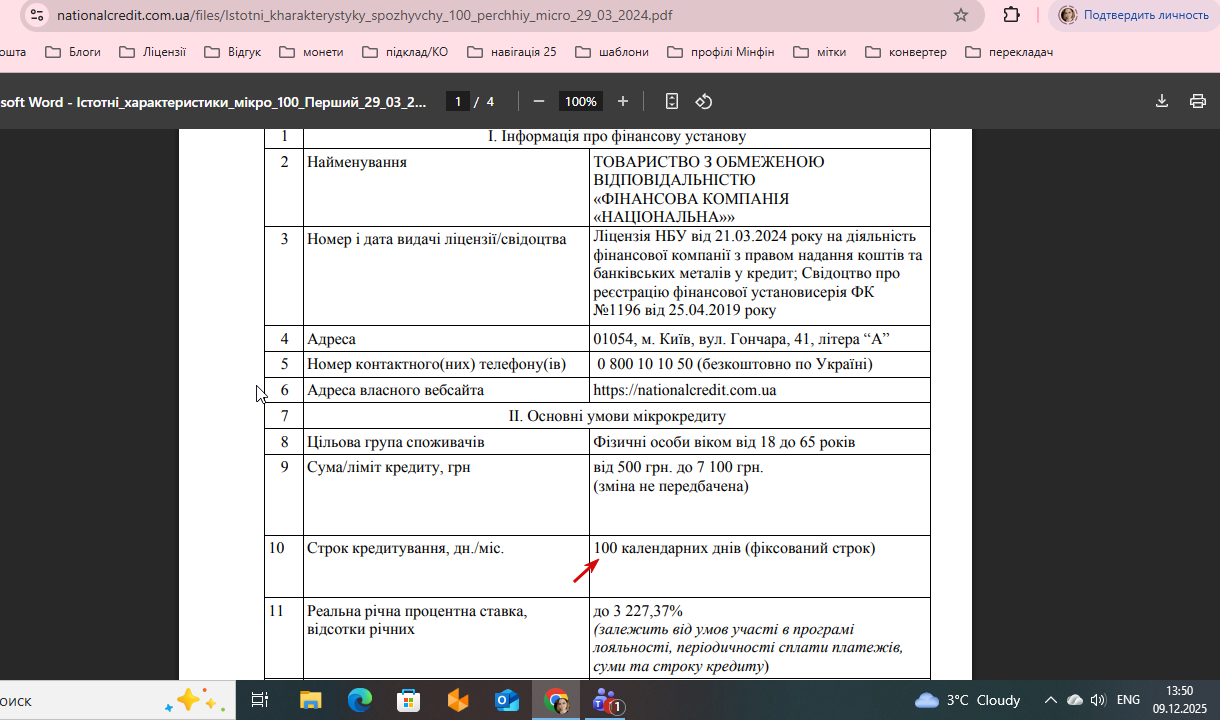Open Microsoft Store from taskbar

point(409,701)
